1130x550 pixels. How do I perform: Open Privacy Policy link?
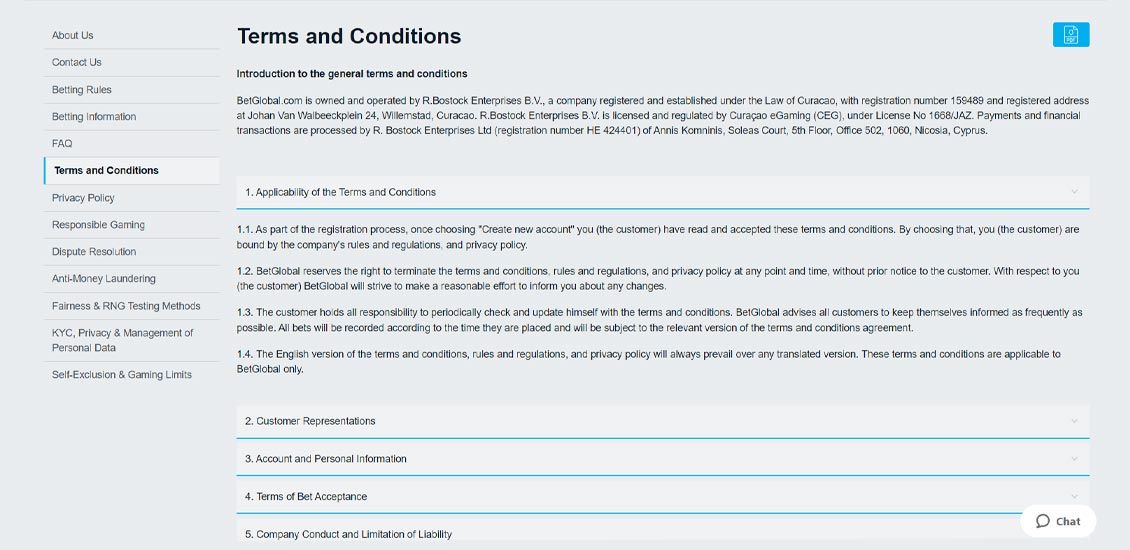click(83, 198)
